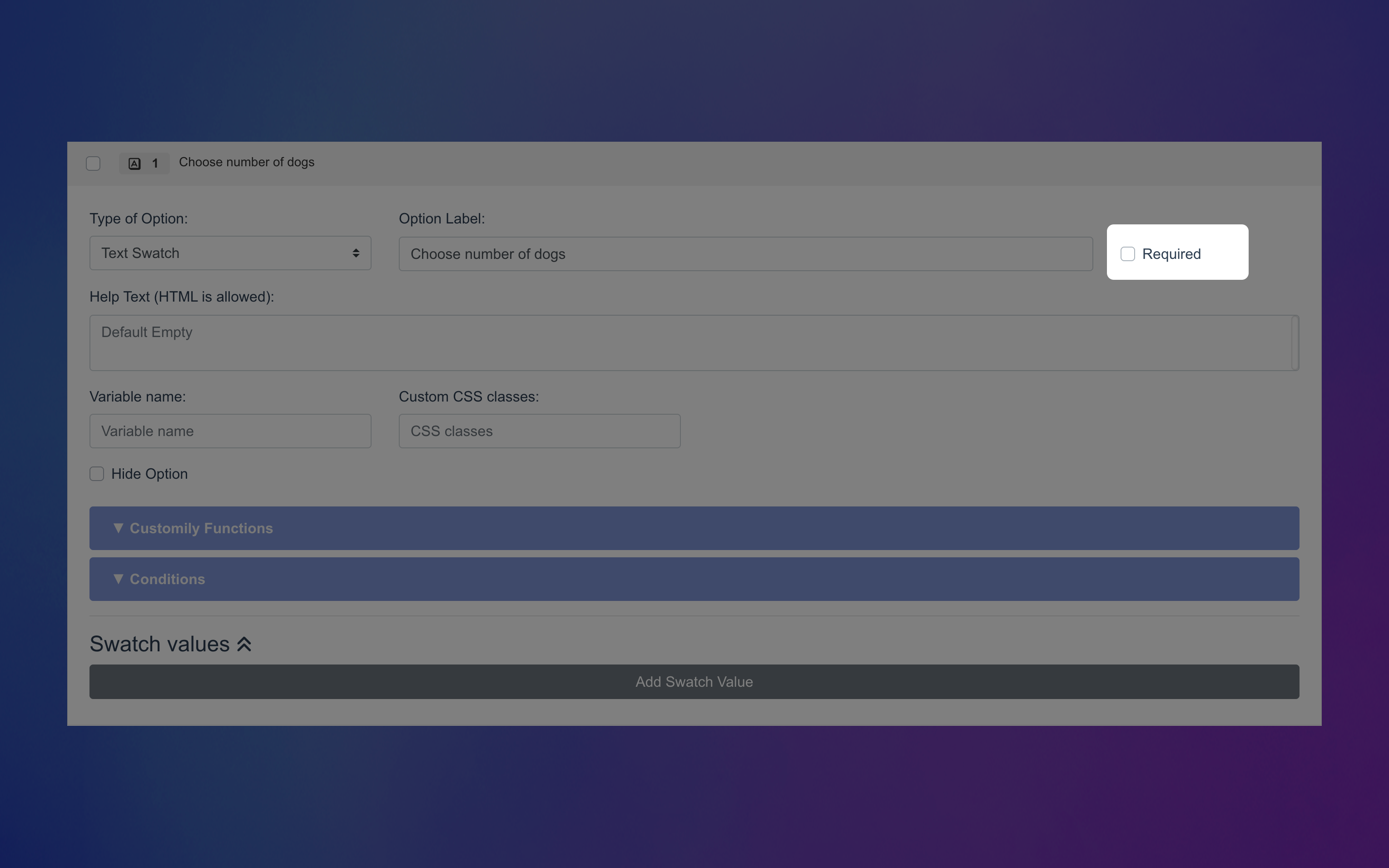The height and width of the screenshot is (868, 1389).
Task: Click the Swatch values heading
Action: pyautogui.click(x=159, y=644)
